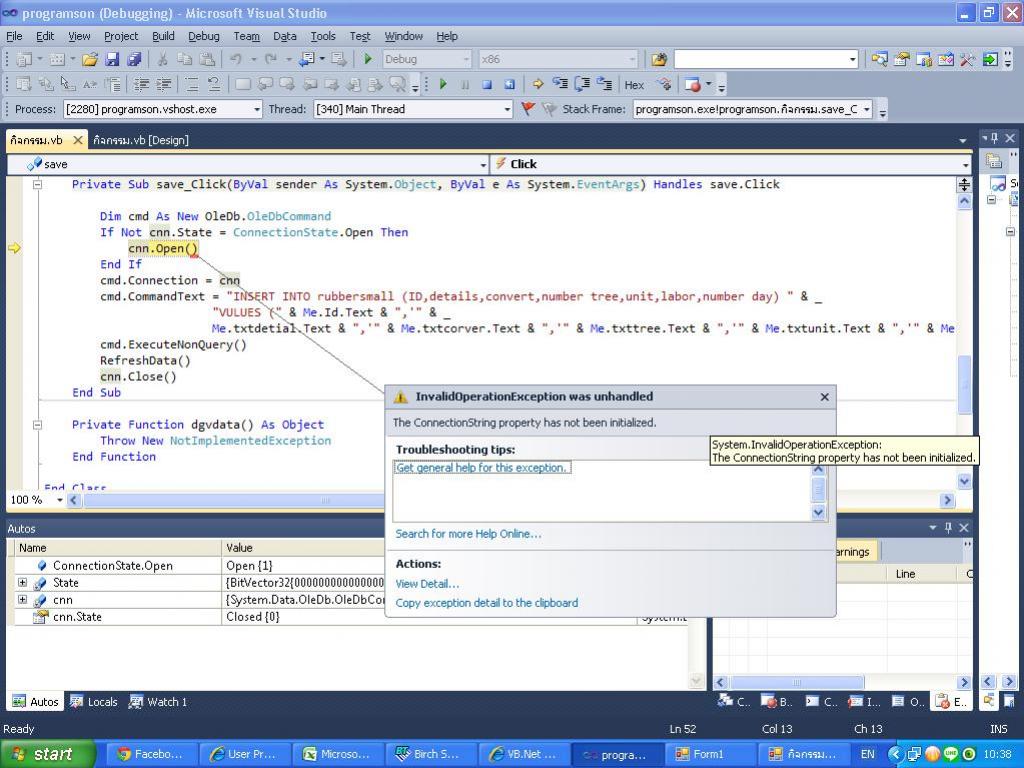The height and width of the screenshot is (768, 1024).
Task: Click the Error List horizontal scrollbar thumb
Action: [797, 682]
